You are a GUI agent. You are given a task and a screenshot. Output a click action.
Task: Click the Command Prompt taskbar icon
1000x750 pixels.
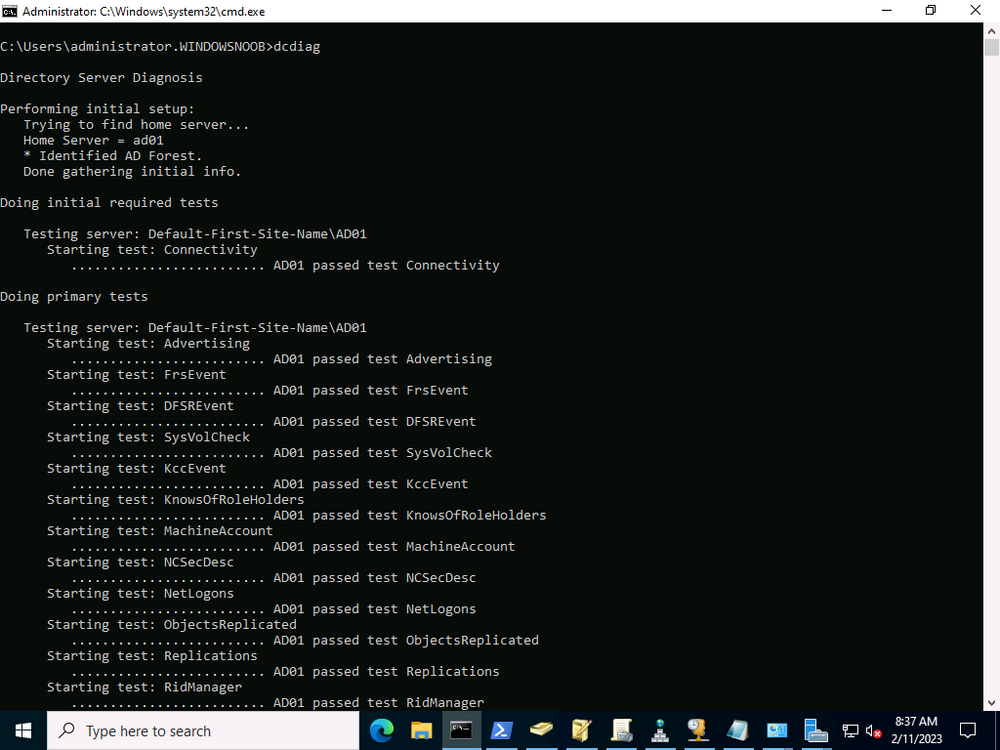[461, 730]
